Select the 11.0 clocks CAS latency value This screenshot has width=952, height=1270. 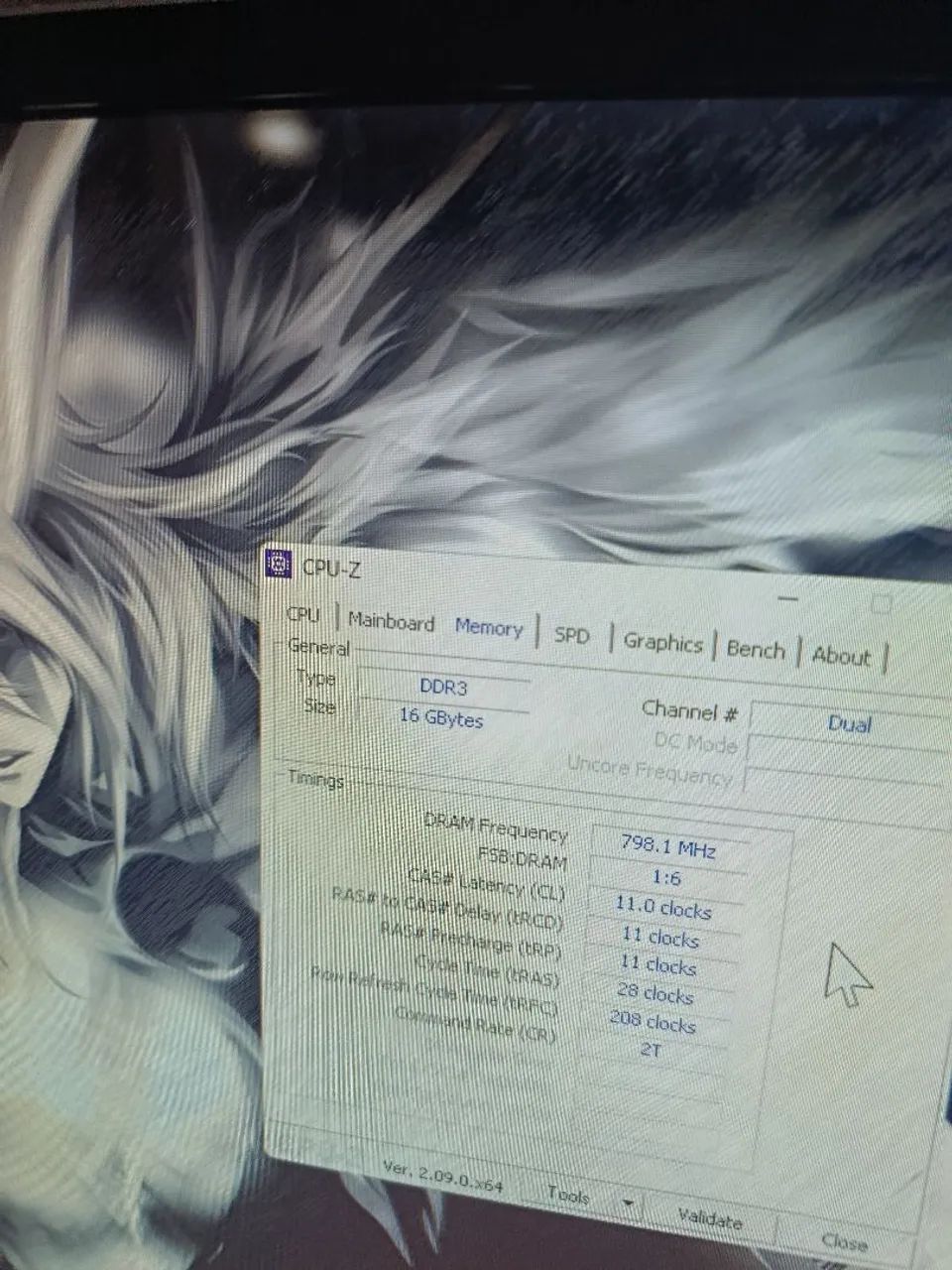662,908
